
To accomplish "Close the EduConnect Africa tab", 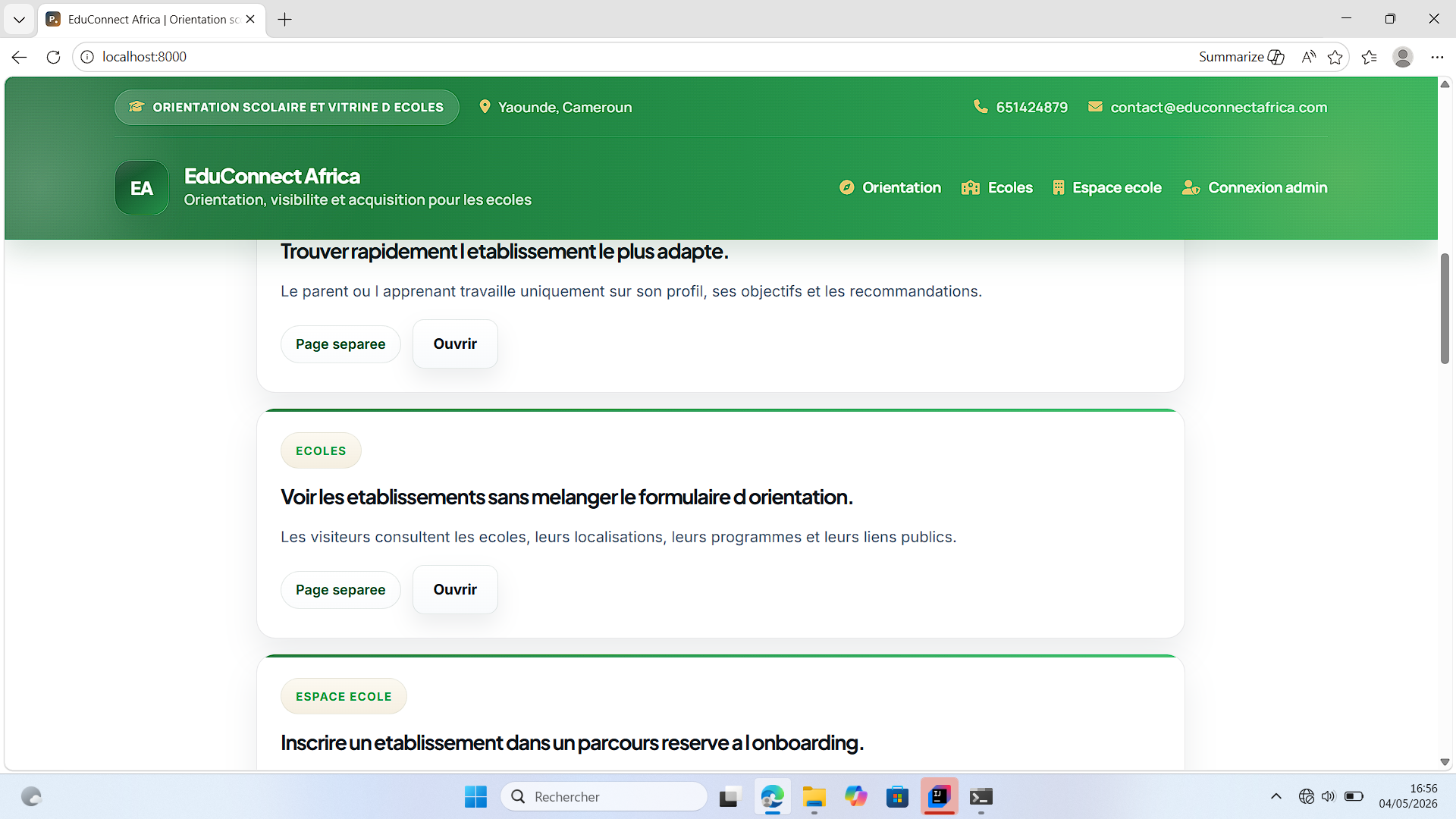I will (251, 20).
